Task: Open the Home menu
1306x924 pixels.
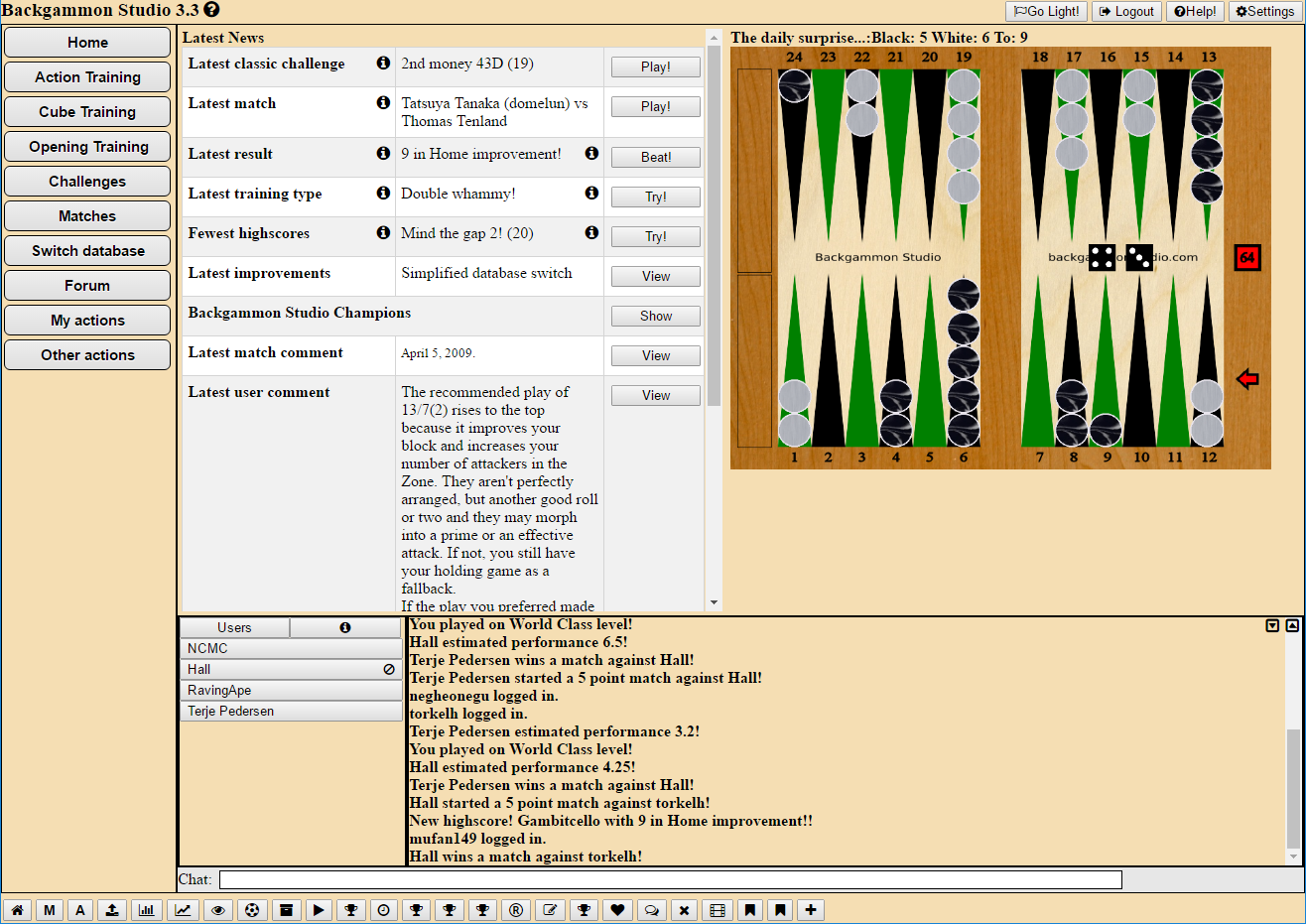Action: (87, 42)
